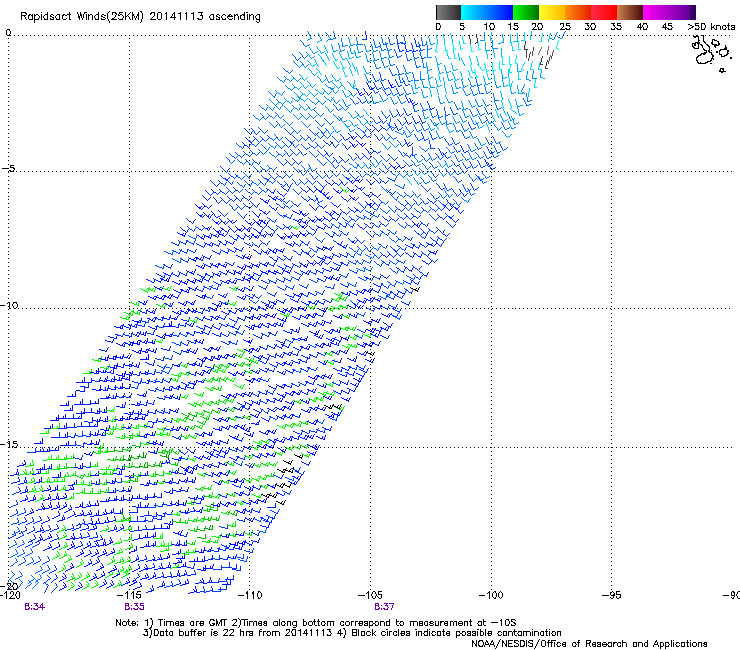Click the green 15-20 knots color band
Screen dimensions: 740x650
tap(526, 12)
